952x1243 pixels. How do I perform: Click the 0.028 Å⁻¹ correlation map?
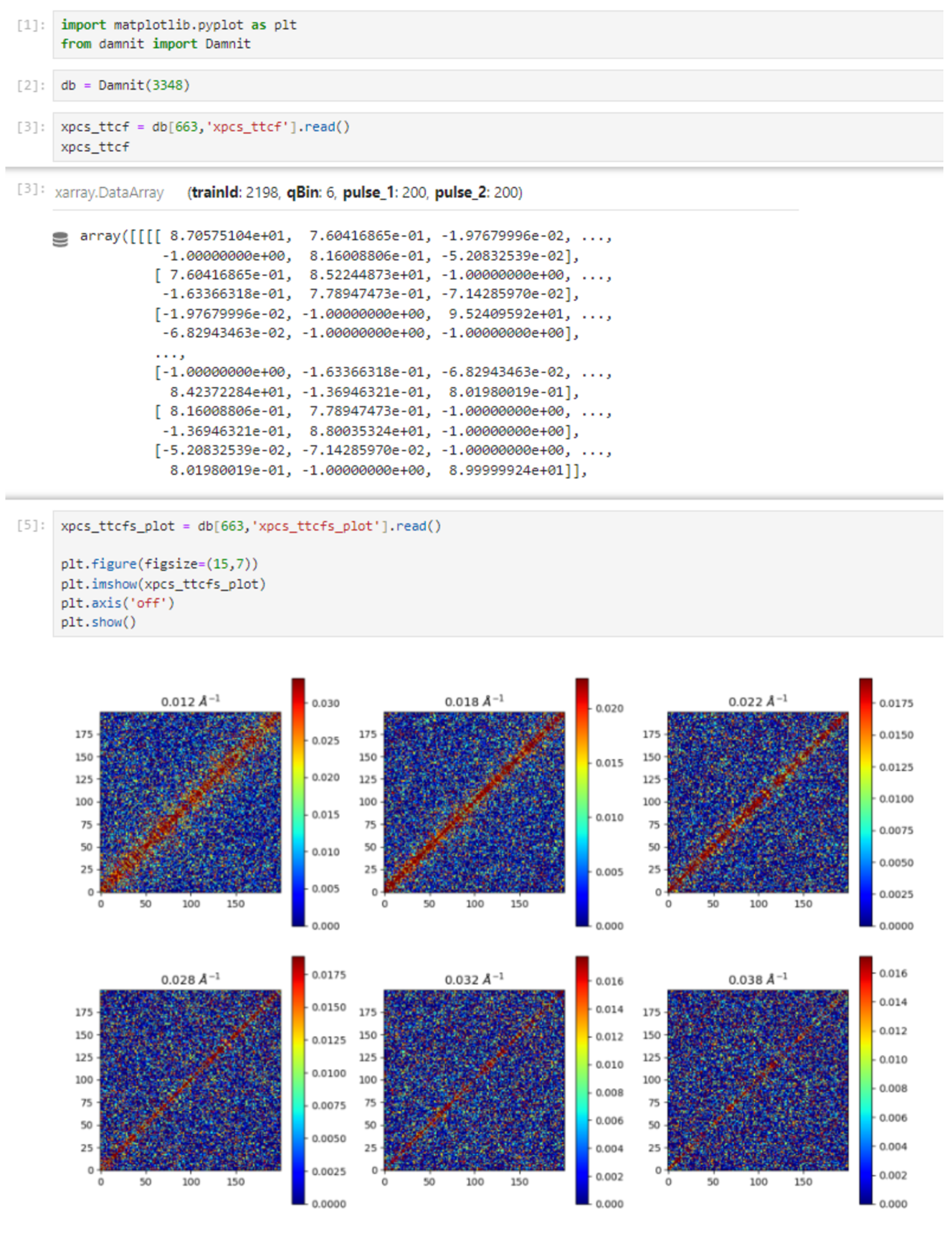[x=190, y=1080]
